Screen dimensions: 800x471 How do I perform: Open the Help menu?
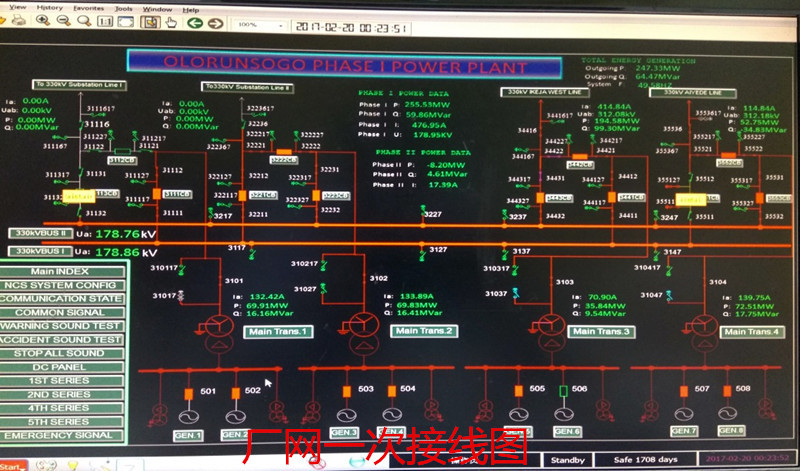pos(191,10)
